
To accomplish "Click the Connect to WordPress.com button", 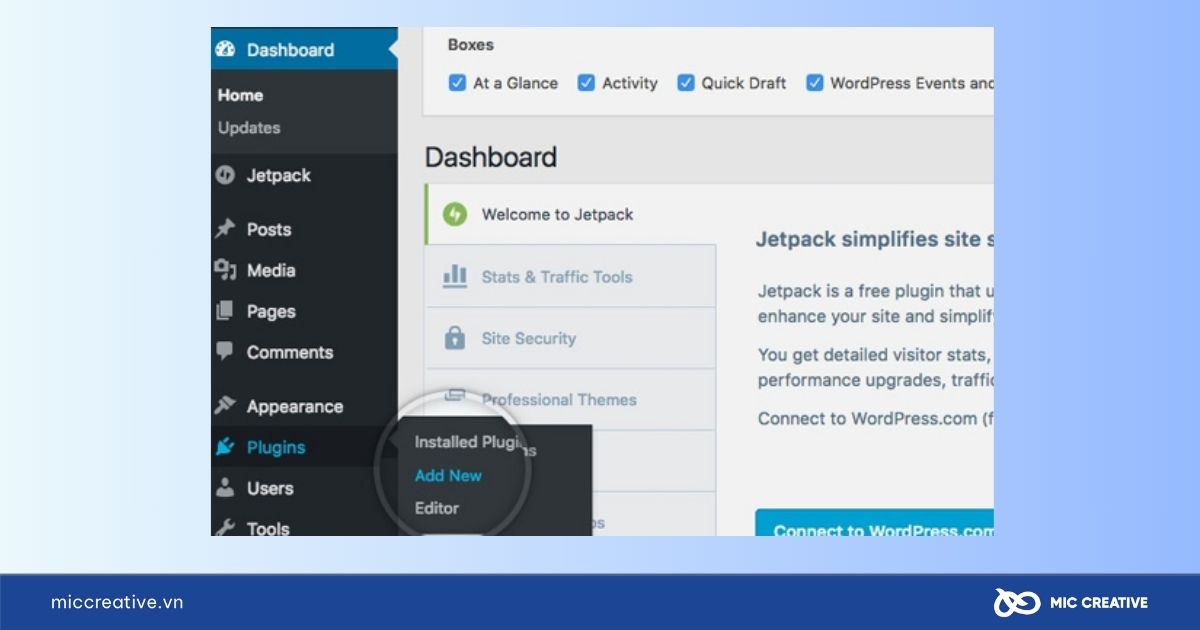I will [x=875, y=523].
